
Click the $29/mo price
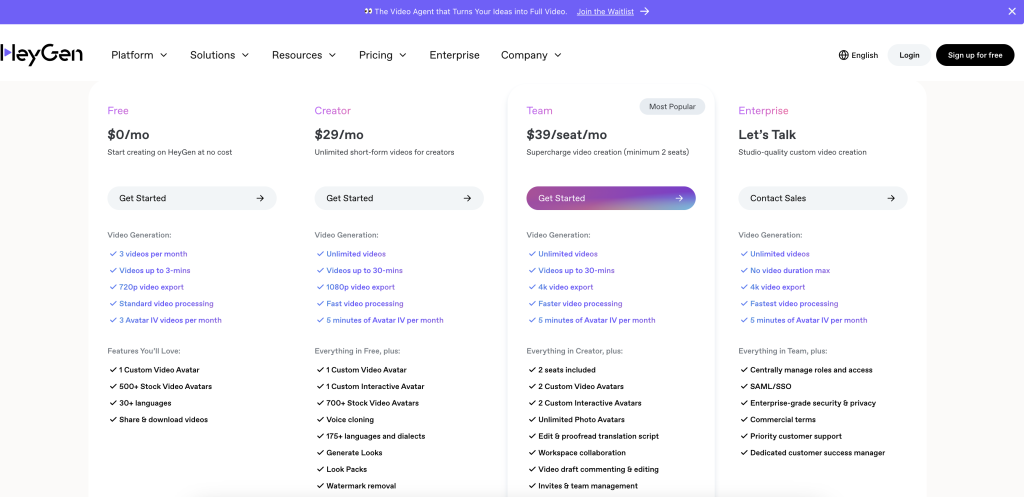coord(339,135)
